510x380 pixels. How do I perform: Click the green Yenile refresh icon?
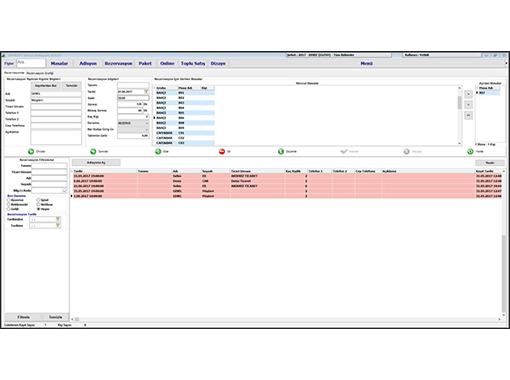click(470, 152)
